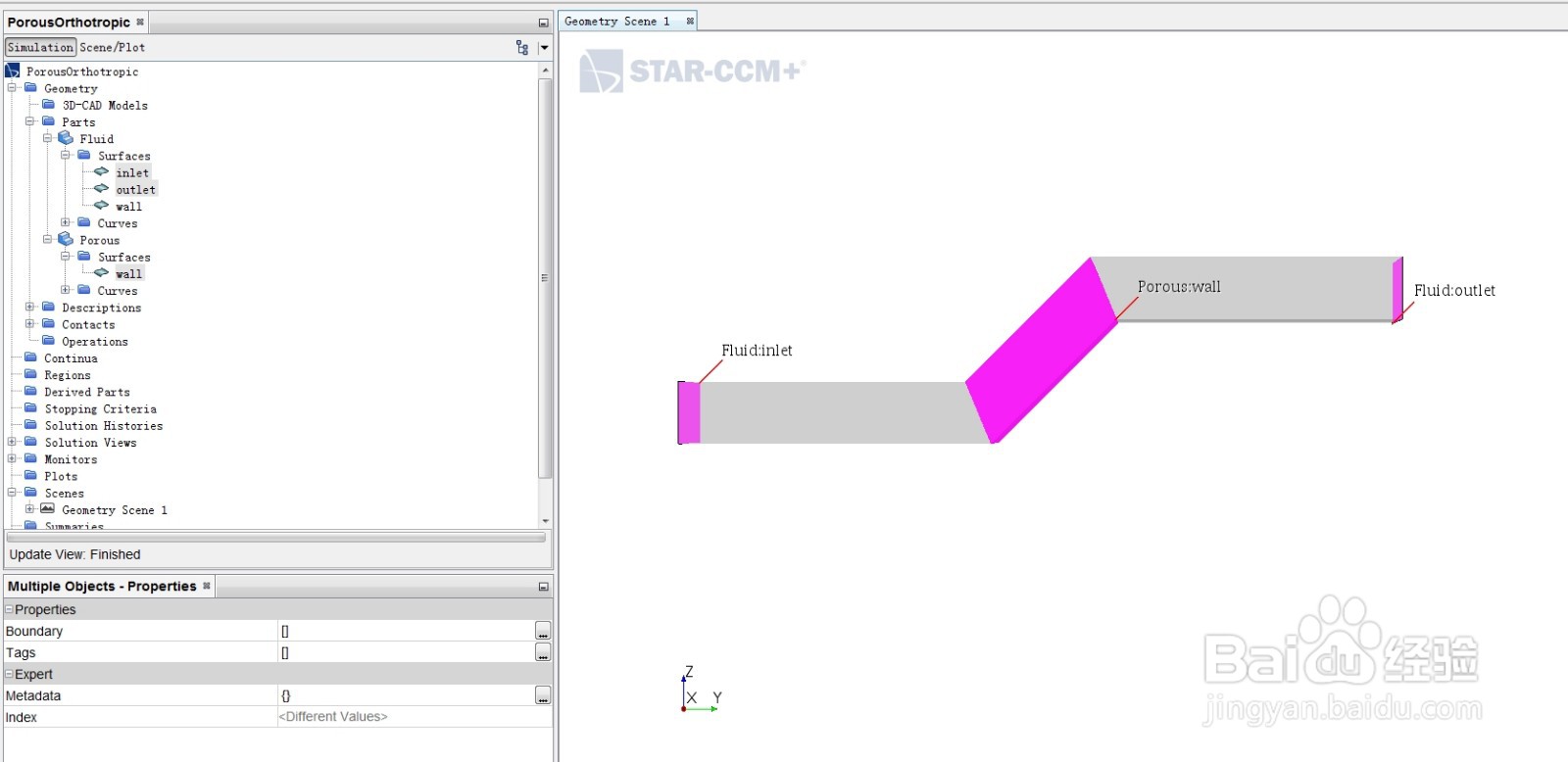Click the Fluid part cube icon
The width and height of the screenshot is (1568, 762).
[x=66, y=138]
